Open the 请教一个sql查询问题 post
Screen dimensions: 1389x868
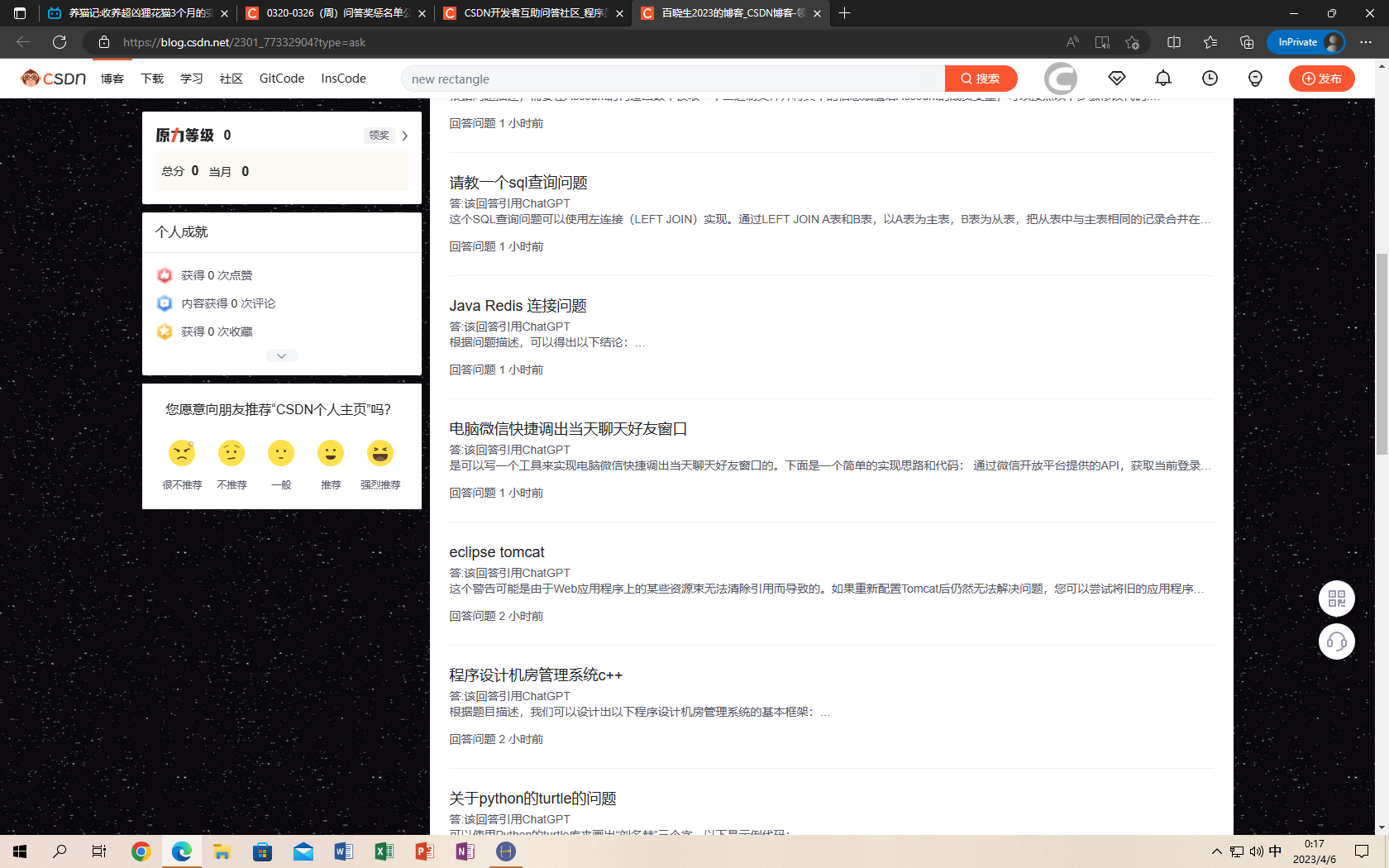(x=518, y=183)
